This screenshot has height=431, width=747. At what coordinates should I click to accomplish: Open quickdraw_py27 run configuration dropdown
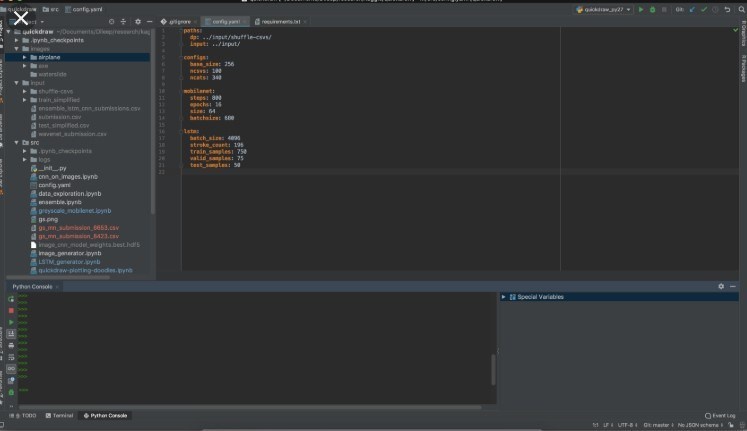pos(604,10)
